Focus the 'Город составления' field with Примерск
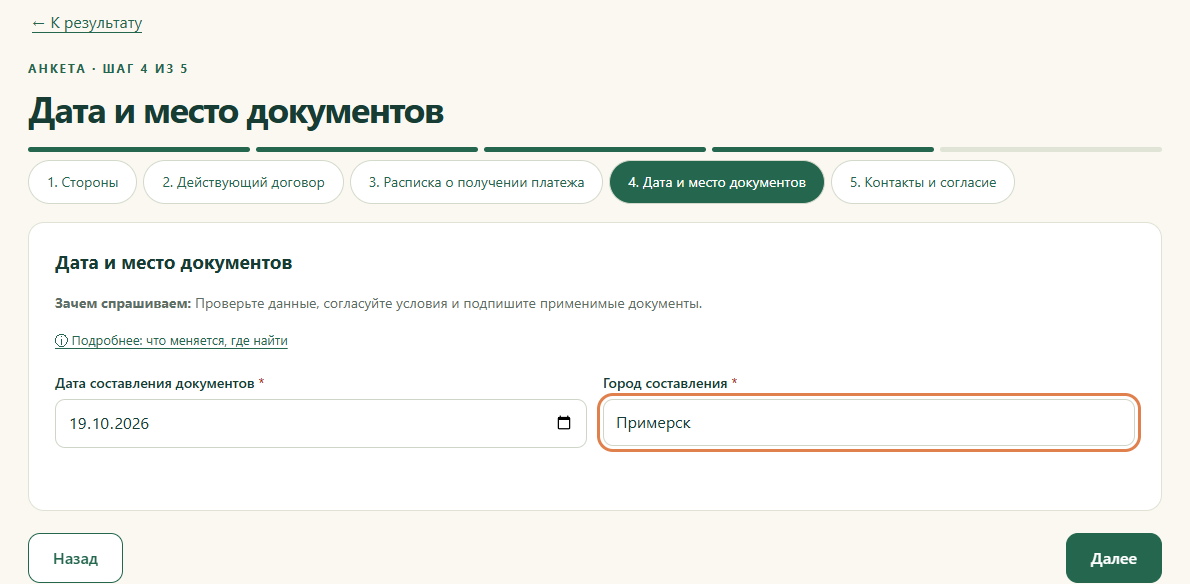 pyautogui.click(x=869, y=423)
